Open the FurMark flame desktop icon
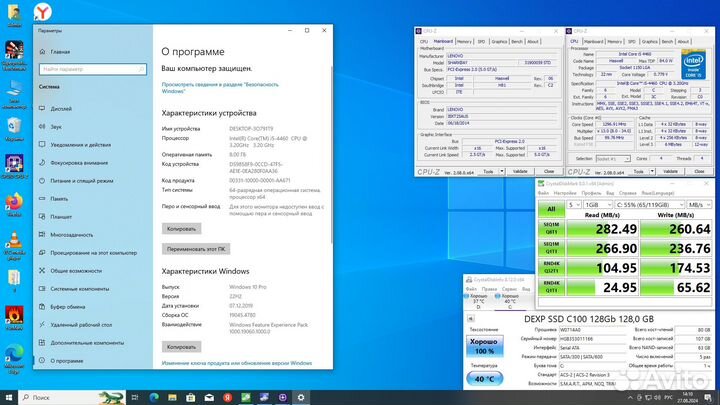This screenshot has width=720, height=405. tap(14, 318)
